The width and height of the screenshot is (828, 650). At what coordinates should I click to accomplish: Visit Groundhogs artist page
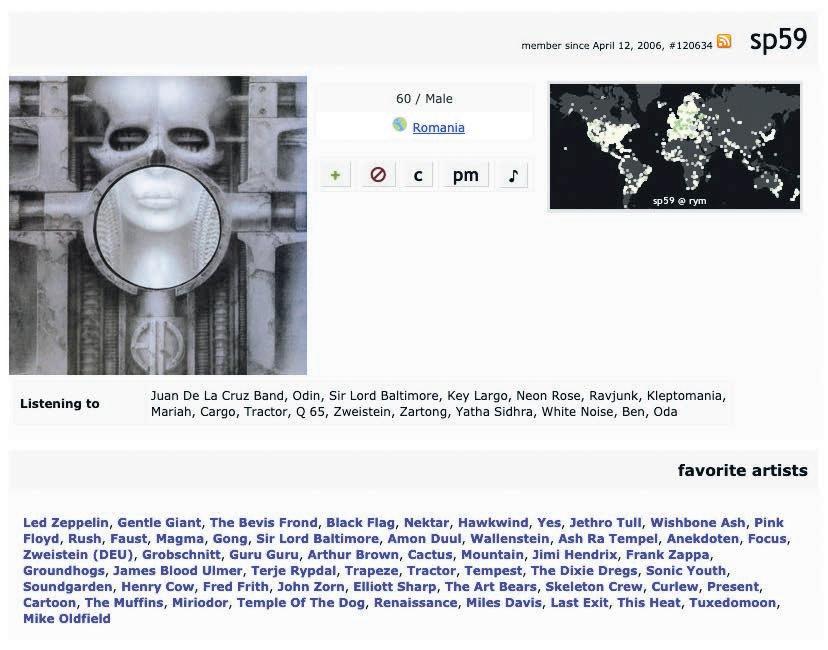tap(64, 571)
